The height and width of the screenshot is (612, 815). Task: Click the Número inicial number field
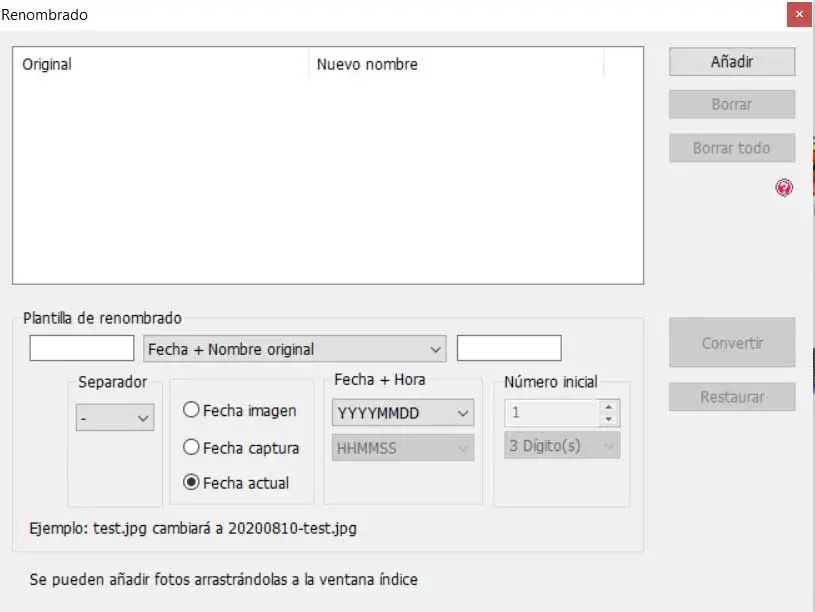pos(552,413)
